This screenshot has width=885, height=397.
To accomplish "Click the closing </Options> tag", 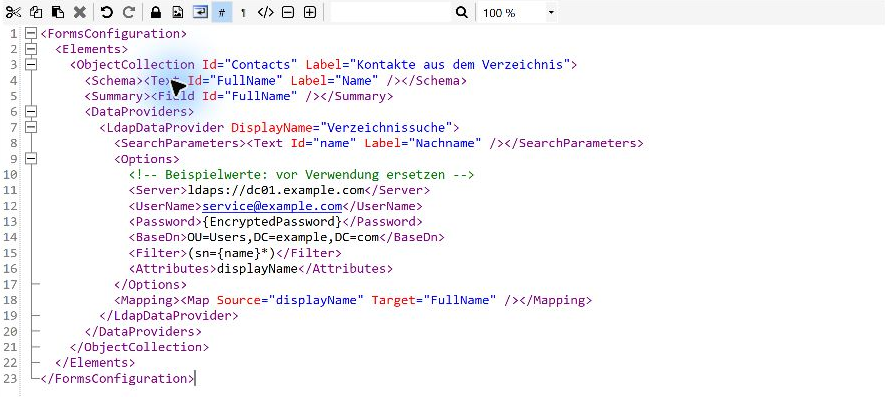I will point(150,285).
